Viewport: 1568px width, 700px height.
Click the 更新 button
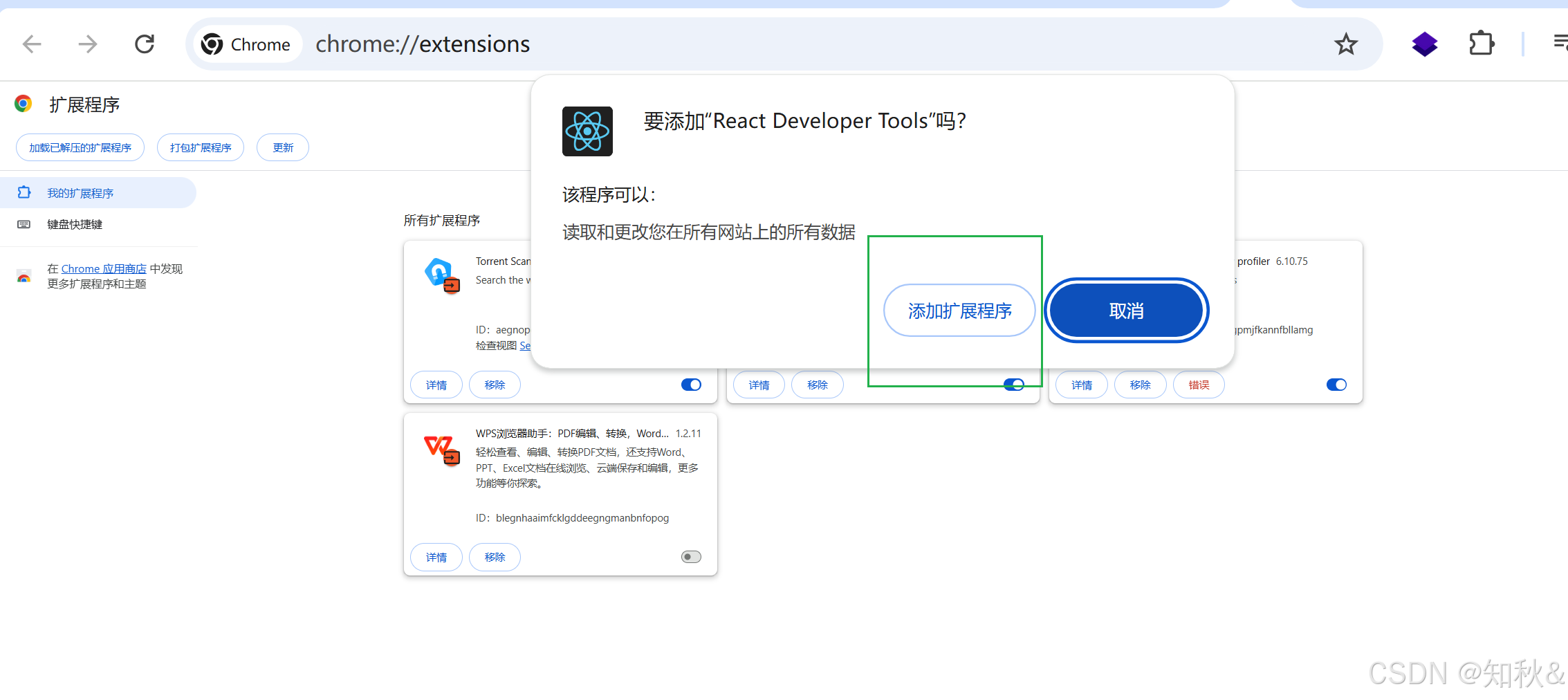[x=283, y=147]
